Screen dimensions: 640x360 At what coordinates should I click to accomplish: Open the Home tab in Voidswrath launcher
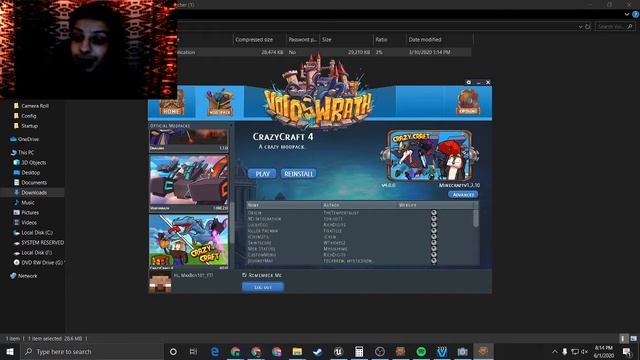pos(171,103)
